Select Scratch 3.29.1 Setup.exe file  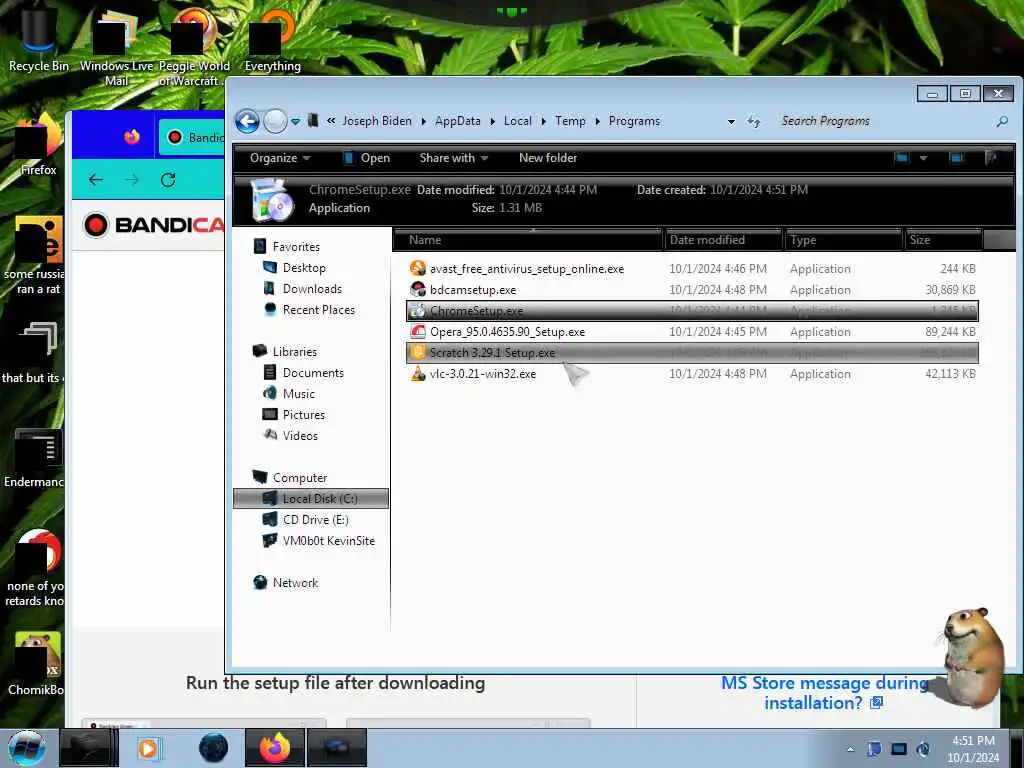tap(692, 353)
